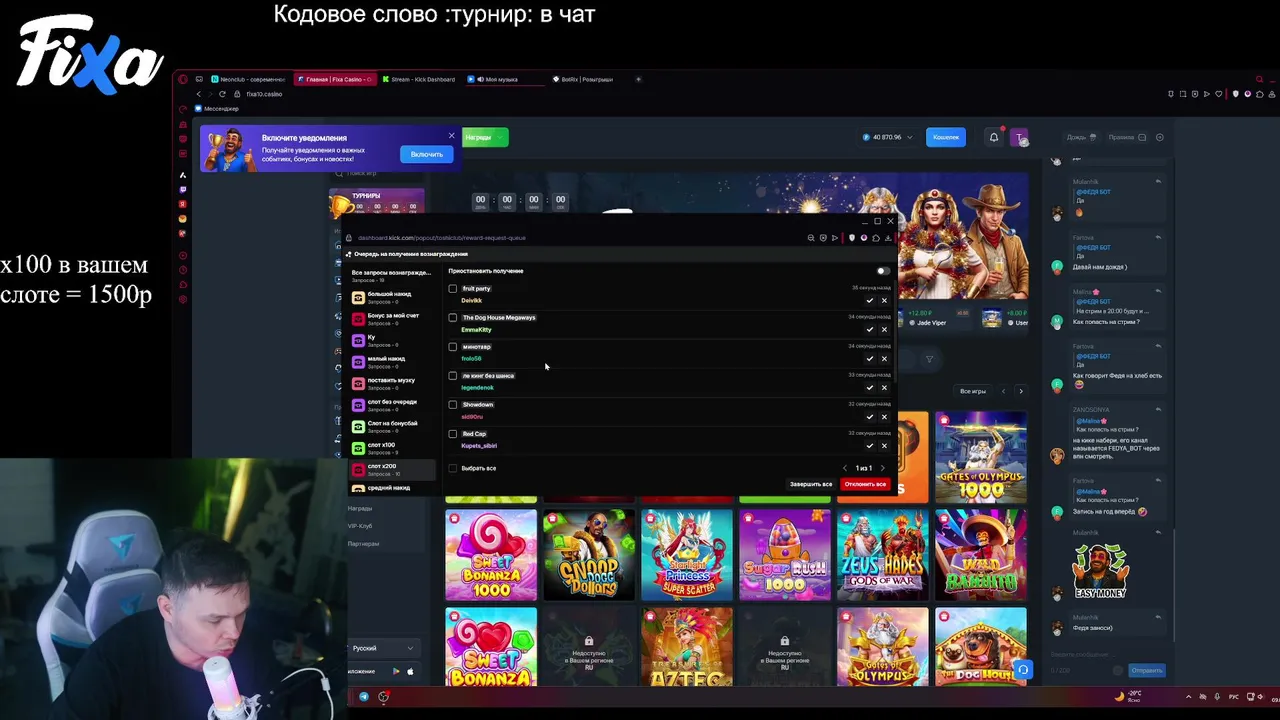Open the Все запросы вознаграждений list
This screenshot has height=720, width=1280.
click(391, 275)
